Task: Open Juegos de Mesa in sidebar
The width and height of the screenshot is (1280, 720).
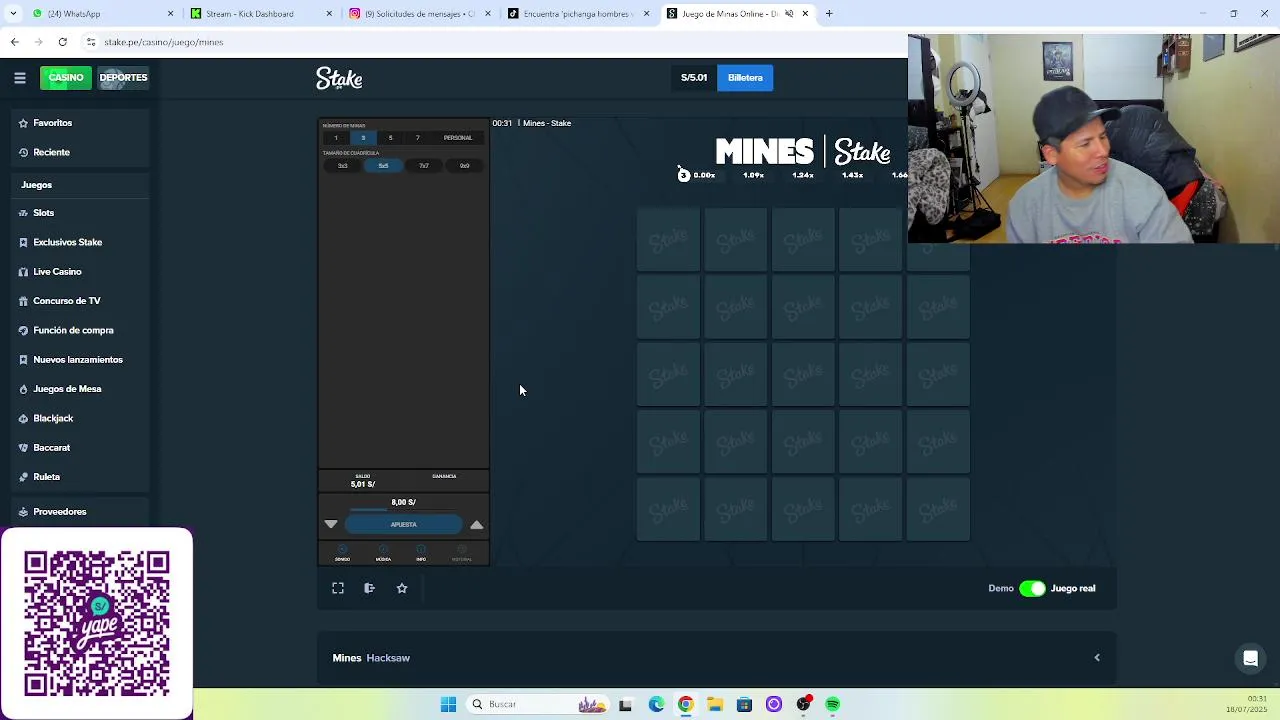Action: pyautogui.click(x=67, y=389)
